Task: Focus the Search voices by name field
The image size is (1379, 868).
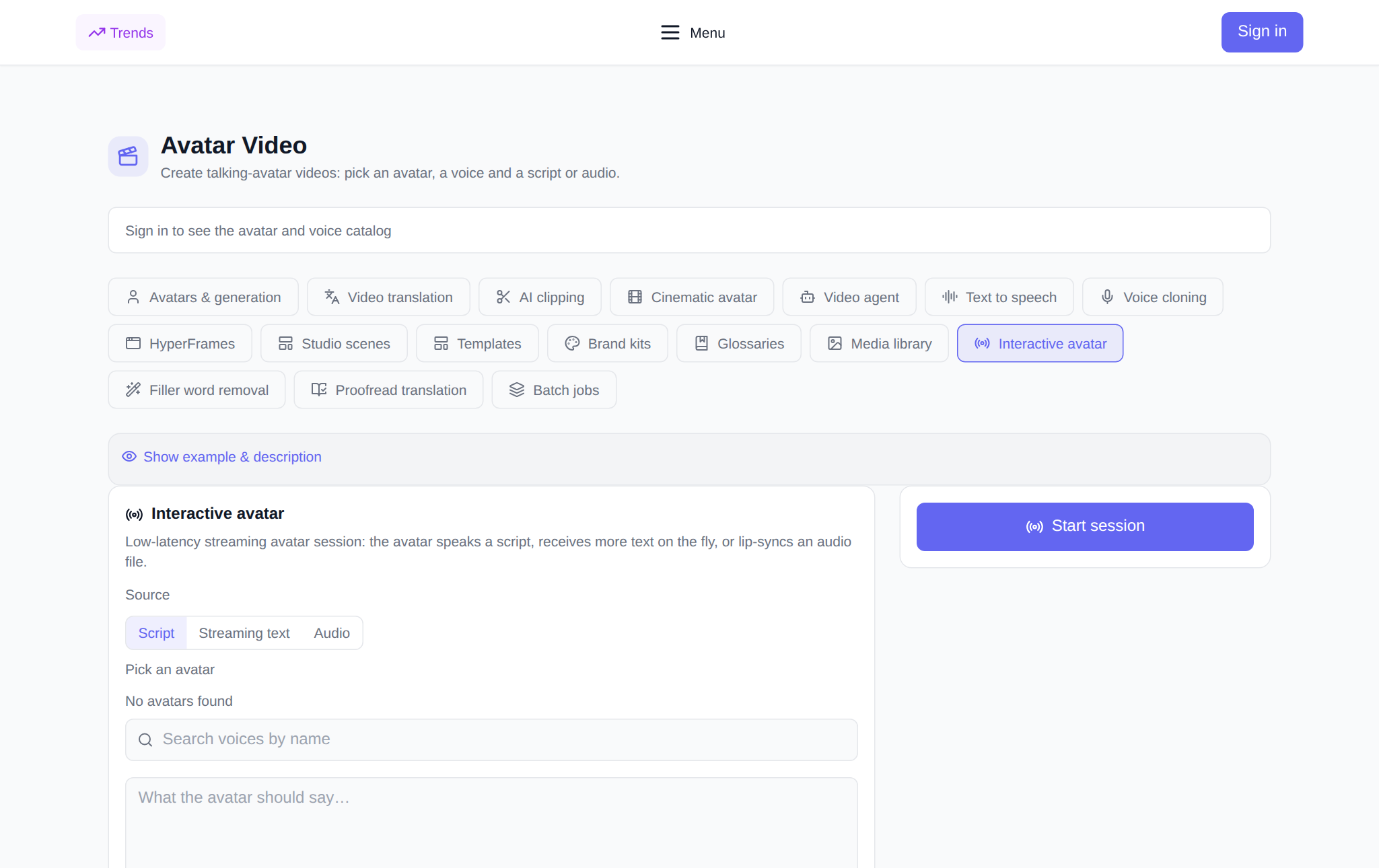Action: coord(491,739)
